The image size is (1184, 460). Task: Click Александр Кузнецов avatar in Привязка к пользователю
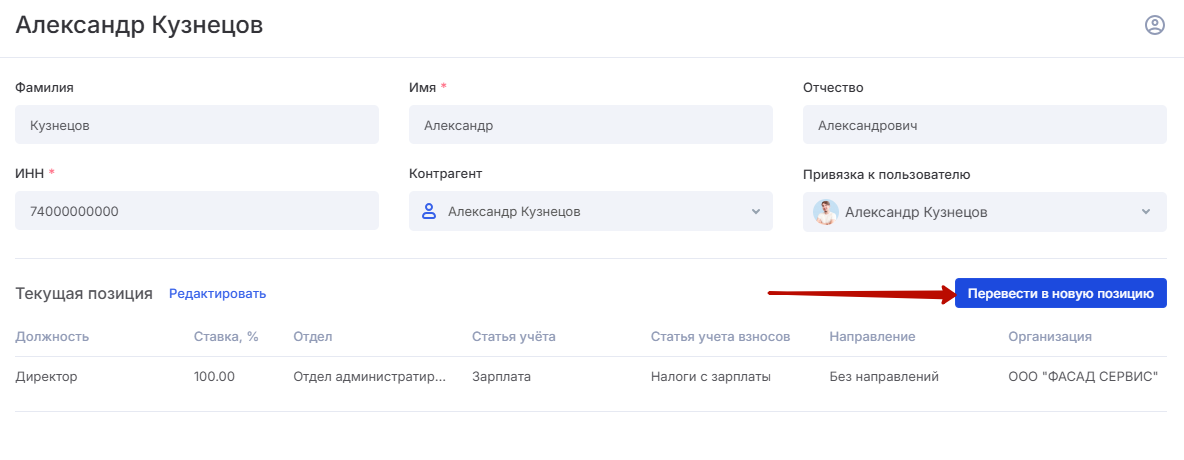826,212
